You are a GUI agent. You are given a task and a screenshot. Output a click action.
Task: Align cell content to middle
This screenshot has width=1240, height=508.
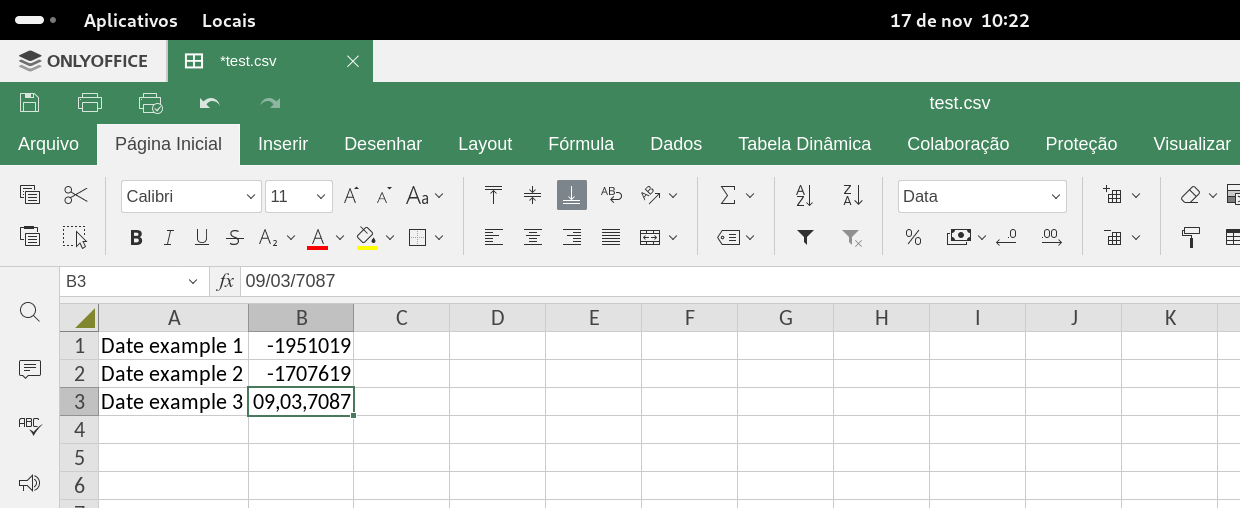click(x=533, y=195)
